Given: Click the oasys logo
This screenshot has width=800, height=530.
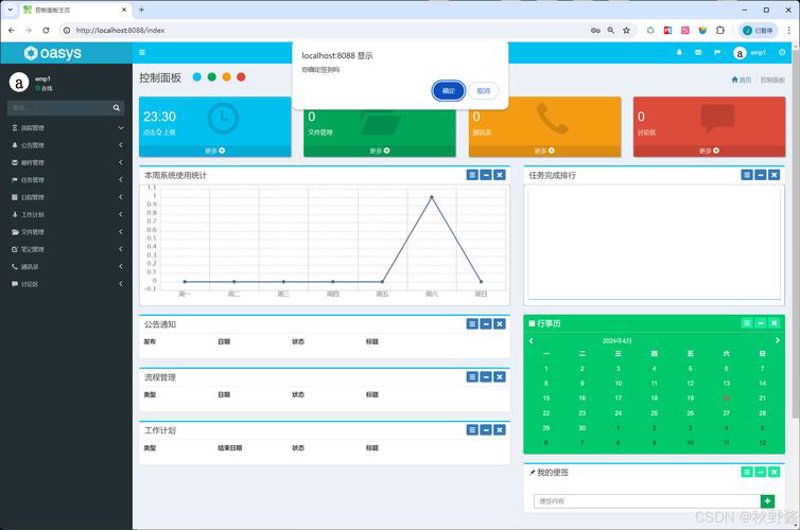Looking at the screenshot, I should coord(53,53).
